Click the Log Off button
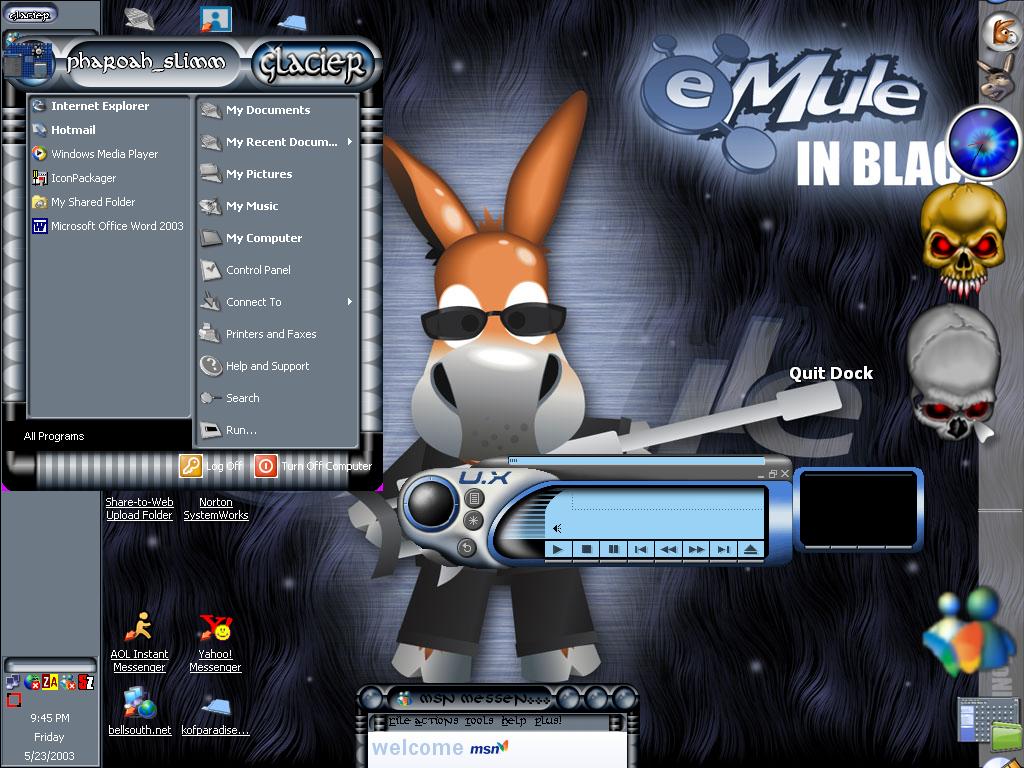1024x768 pixels. click(212, 466)
